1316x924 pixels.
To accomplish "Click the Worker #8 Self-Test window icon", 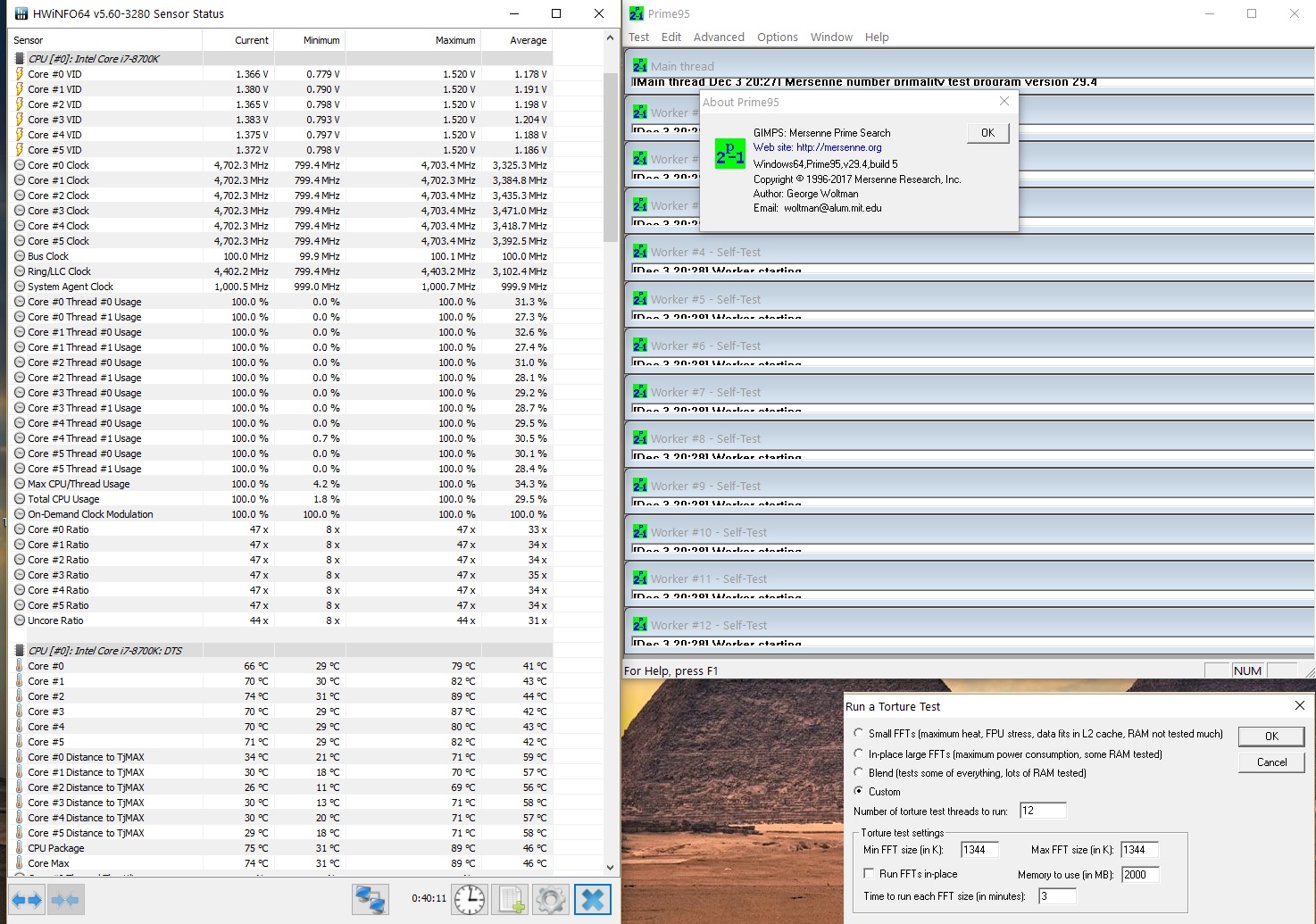I will coord(640,438).
